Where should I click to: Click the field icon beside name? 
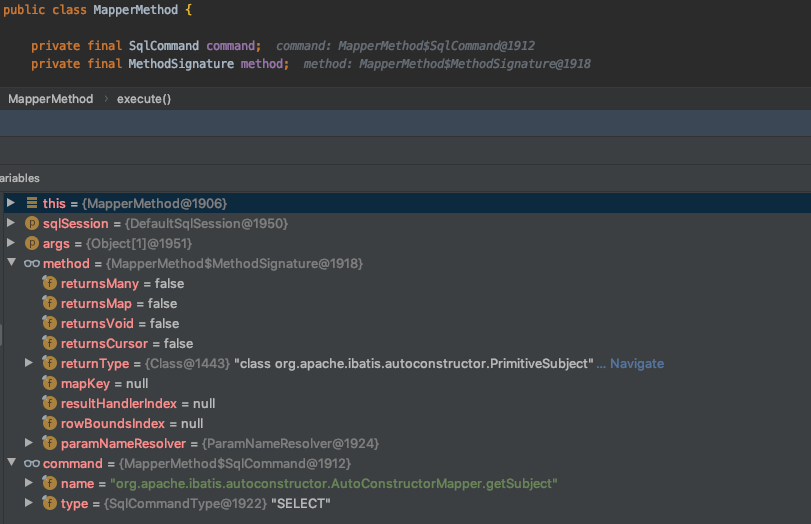point(49,483)
